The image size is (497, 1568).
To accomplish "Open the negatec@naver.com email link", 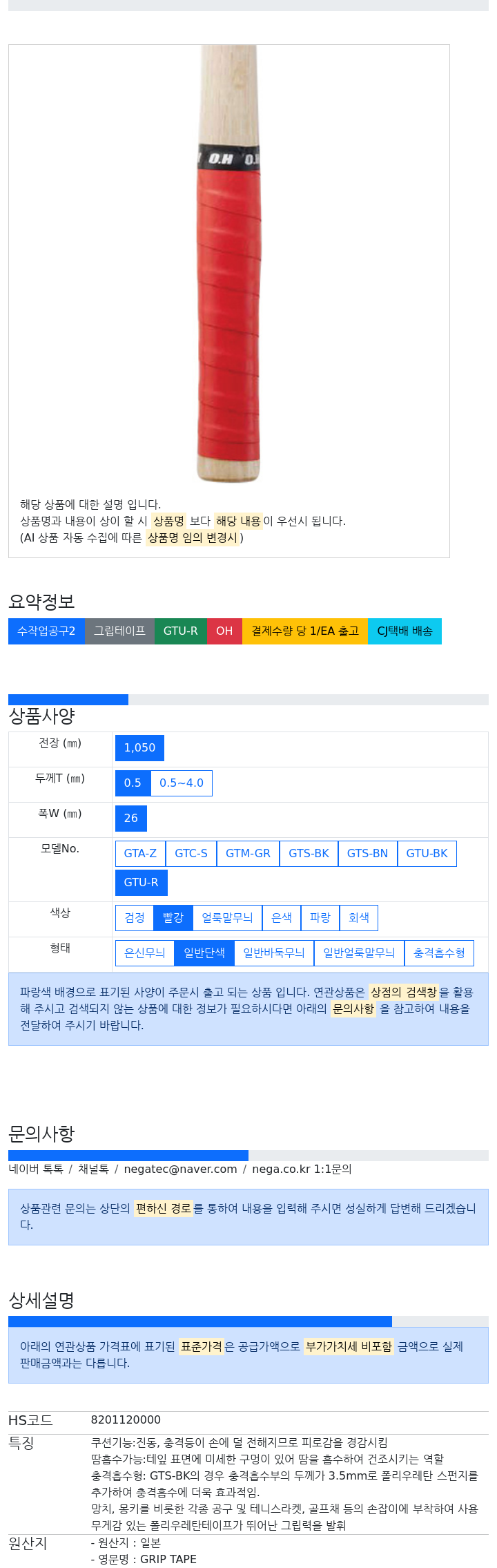I will (x=180, y=1169).
